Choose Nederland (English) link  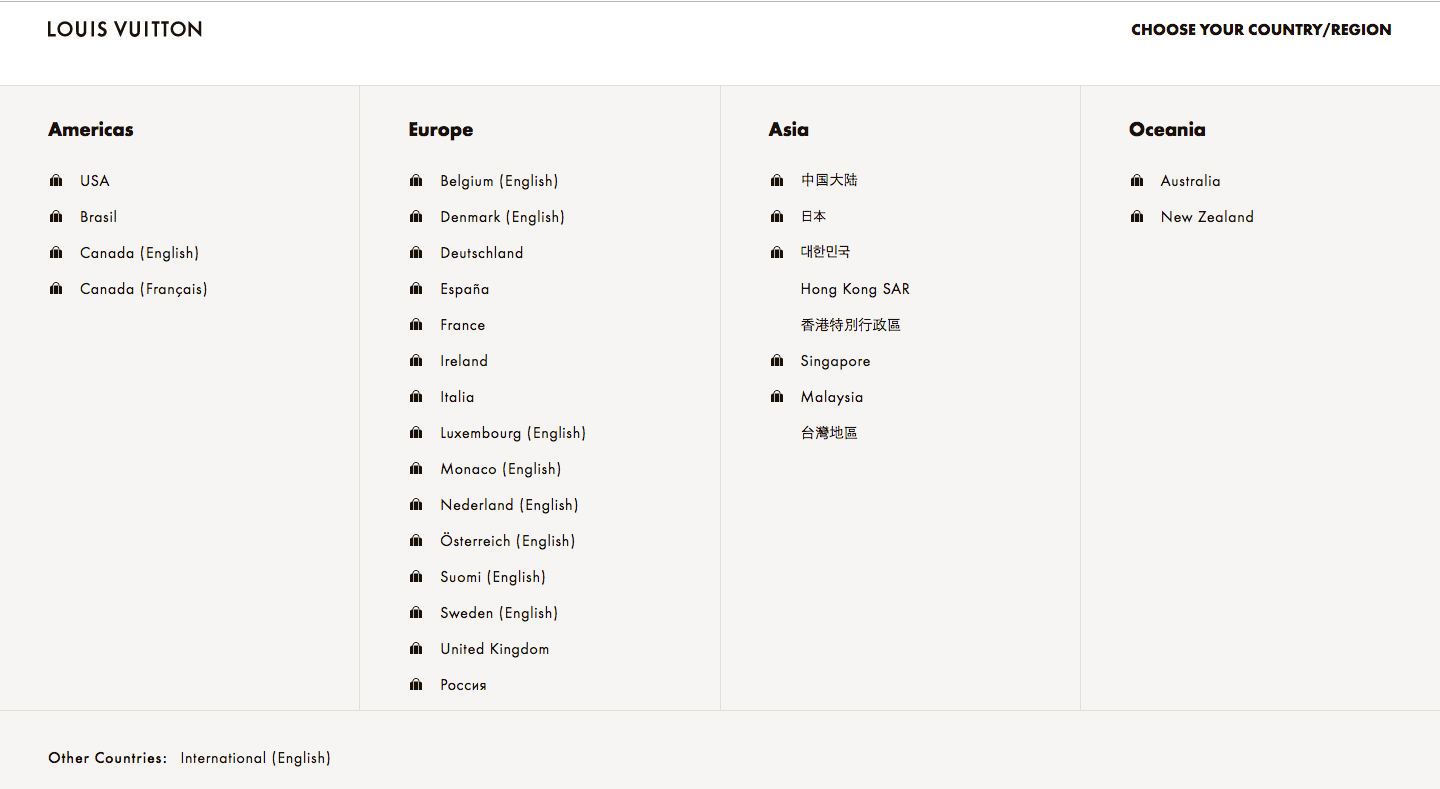click(x=509, y=505)
